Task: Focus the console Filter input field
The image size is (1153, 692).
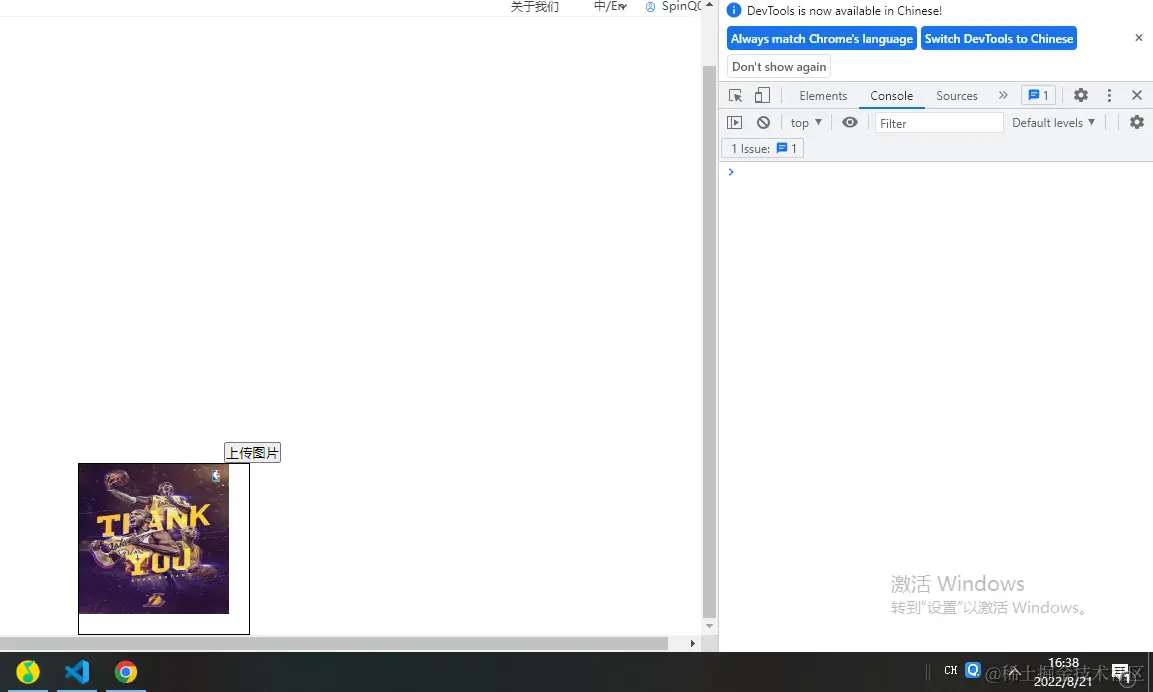Action: [939, 123]
